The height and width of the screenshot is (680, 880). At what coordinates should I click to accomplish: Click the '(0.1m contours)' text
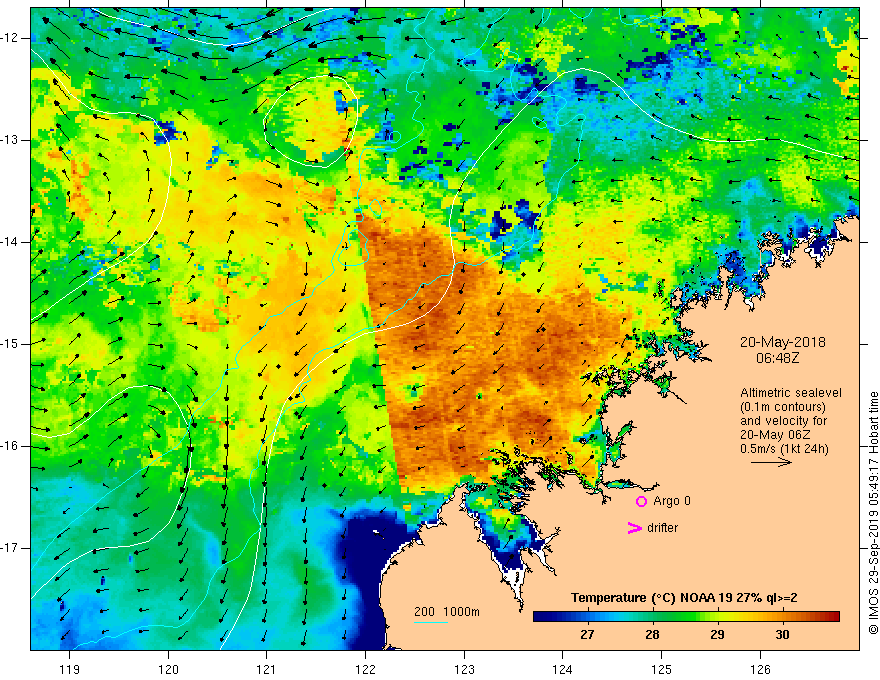783,407
